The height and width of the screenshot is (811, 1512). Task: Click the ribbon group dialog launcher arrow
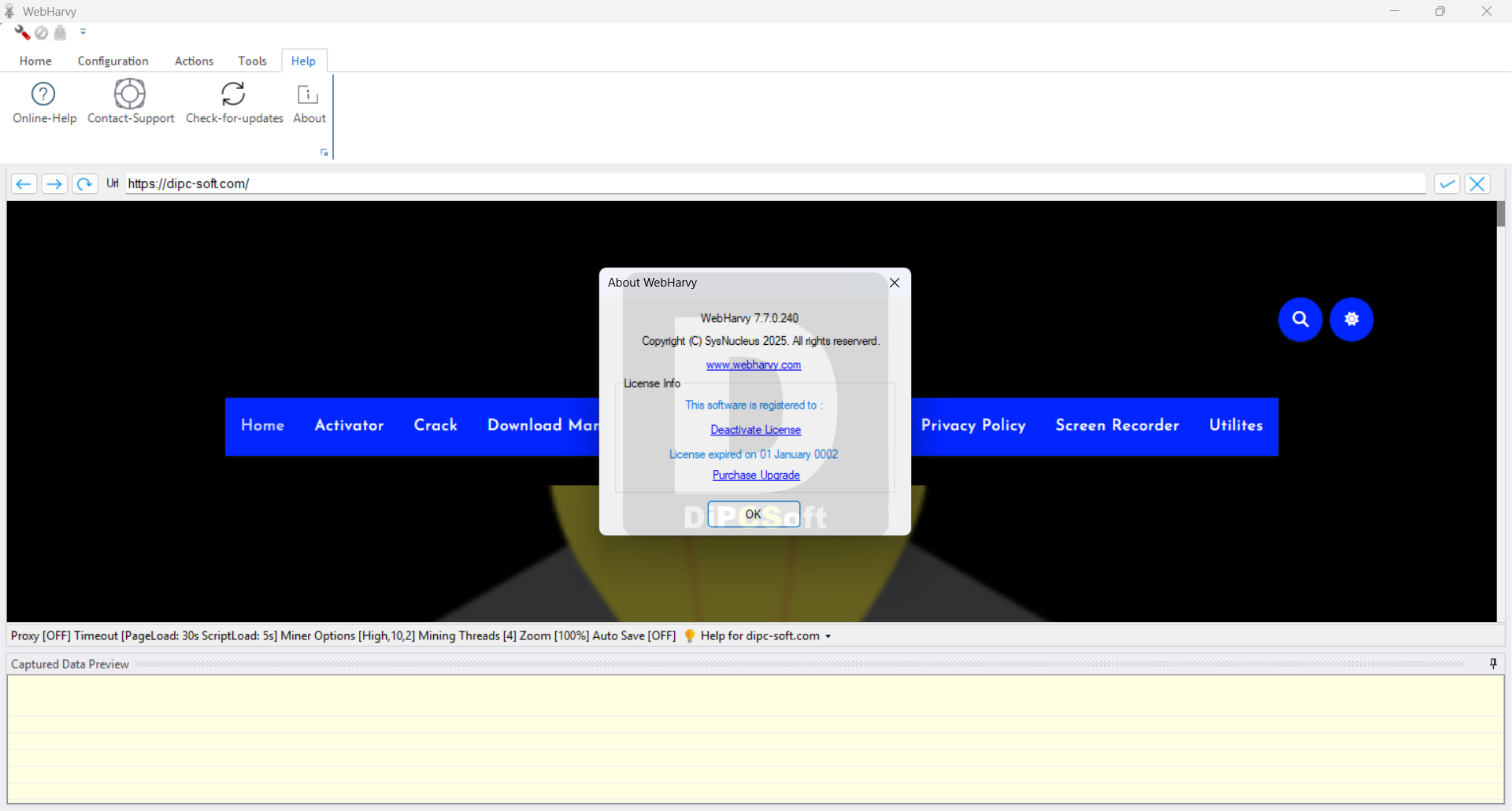coord(324,152)
